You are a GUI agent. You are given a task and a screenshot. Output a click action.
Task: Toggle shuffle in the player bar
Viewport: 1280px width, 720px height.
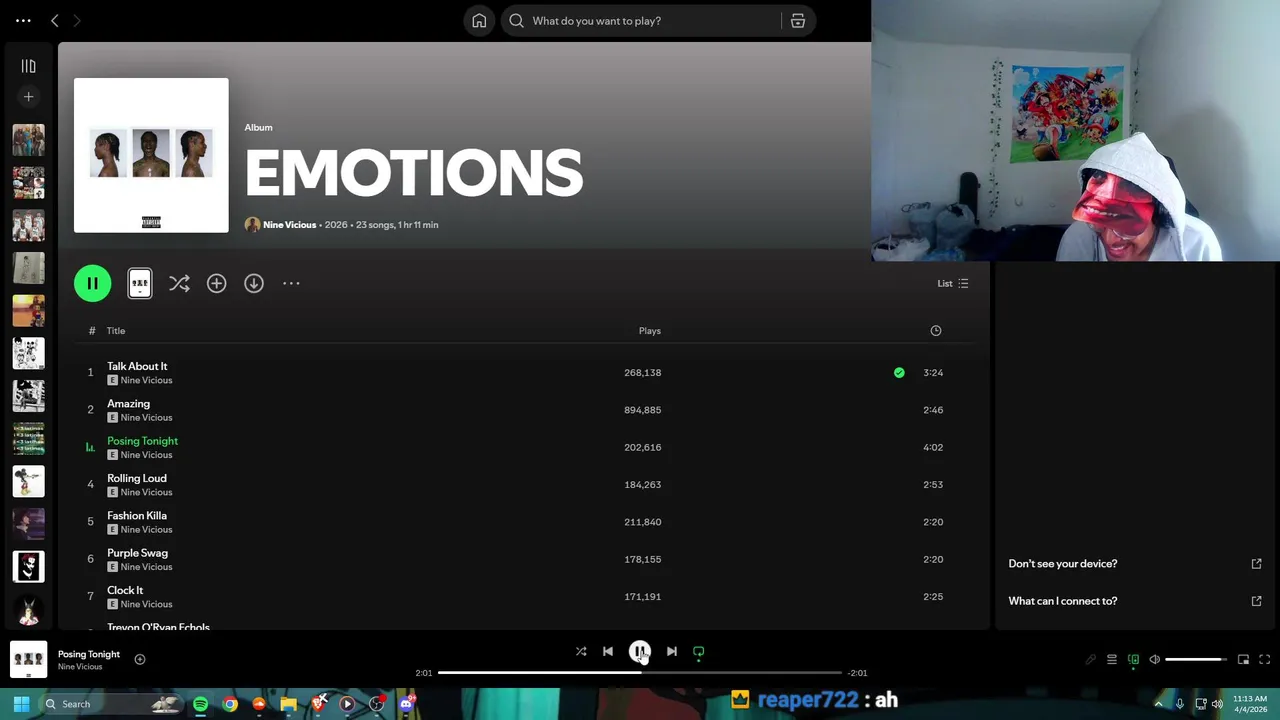pyautogui.click(x=581, y=652)
